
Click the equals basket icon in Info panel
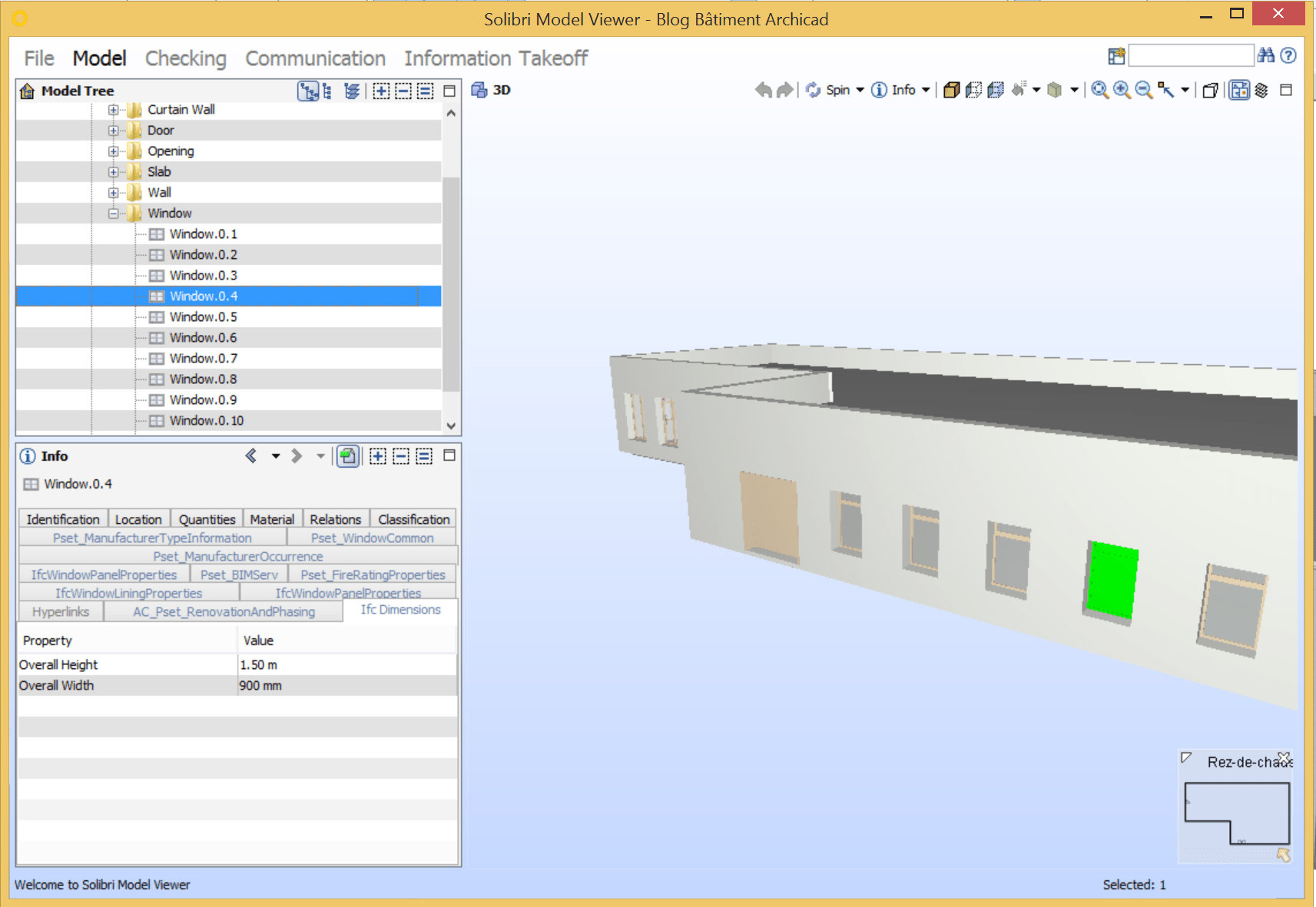click(424, 456)
